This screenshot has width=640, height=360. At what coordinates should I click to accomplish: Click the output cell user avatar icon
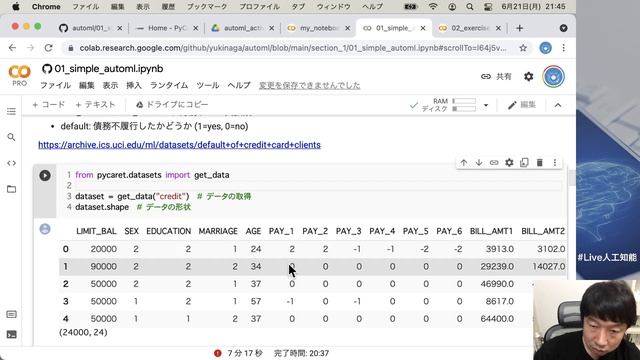click(x=45, y=229)
